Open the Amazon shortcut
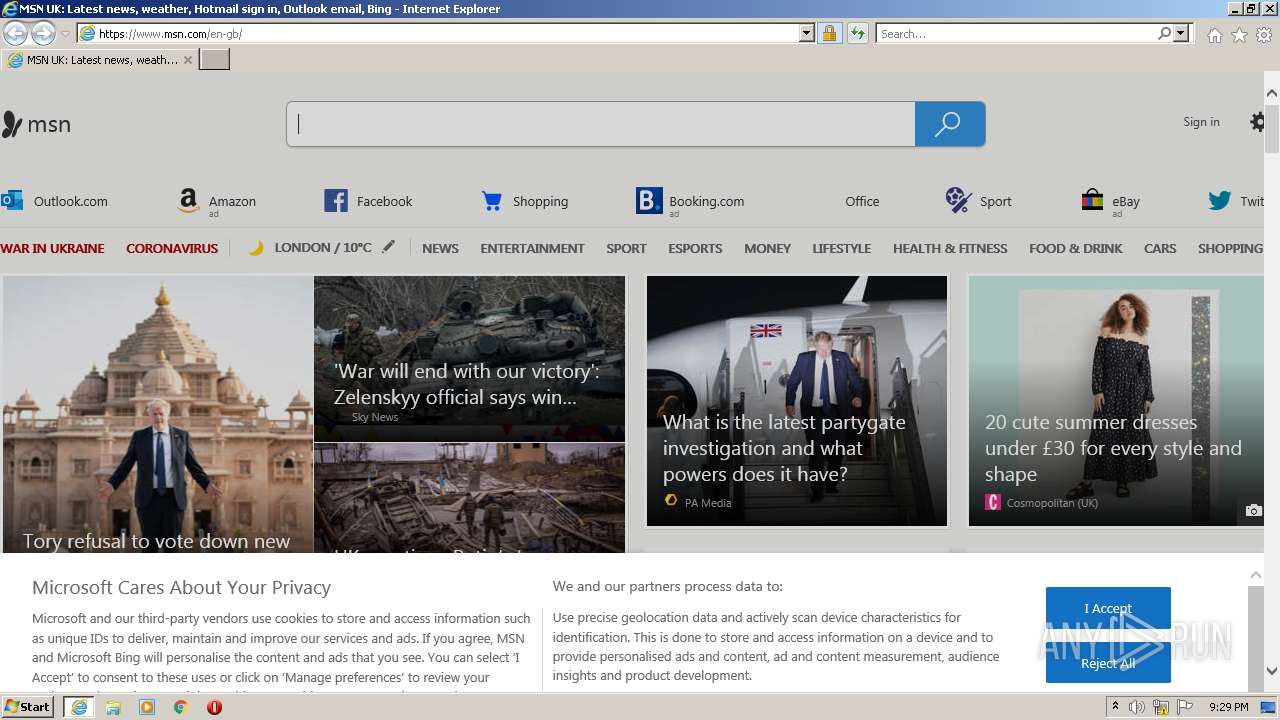 pyautogui.click(x=217, y=202)
